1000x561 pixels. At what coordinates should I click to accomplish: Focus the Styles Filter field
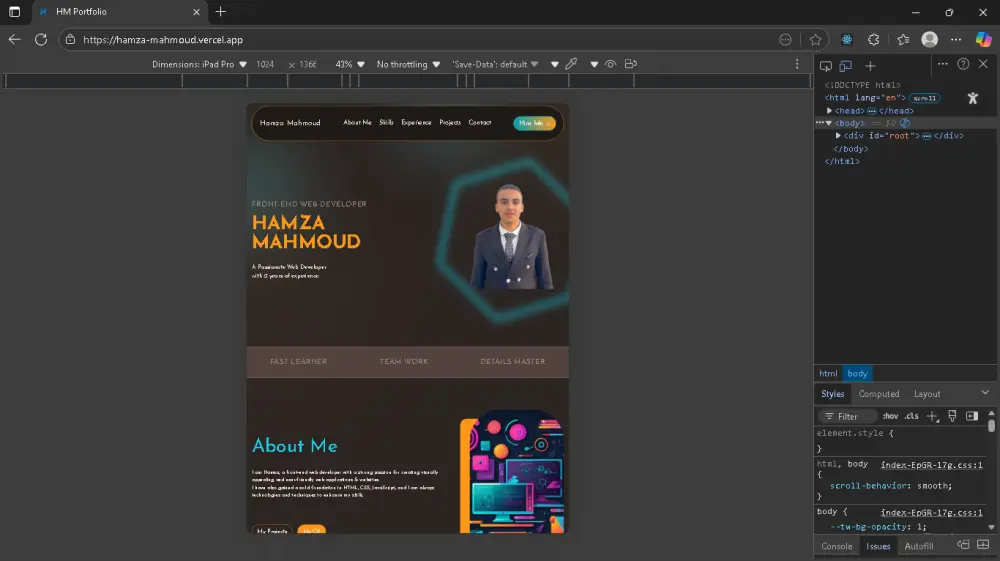[x=848, y=416]
